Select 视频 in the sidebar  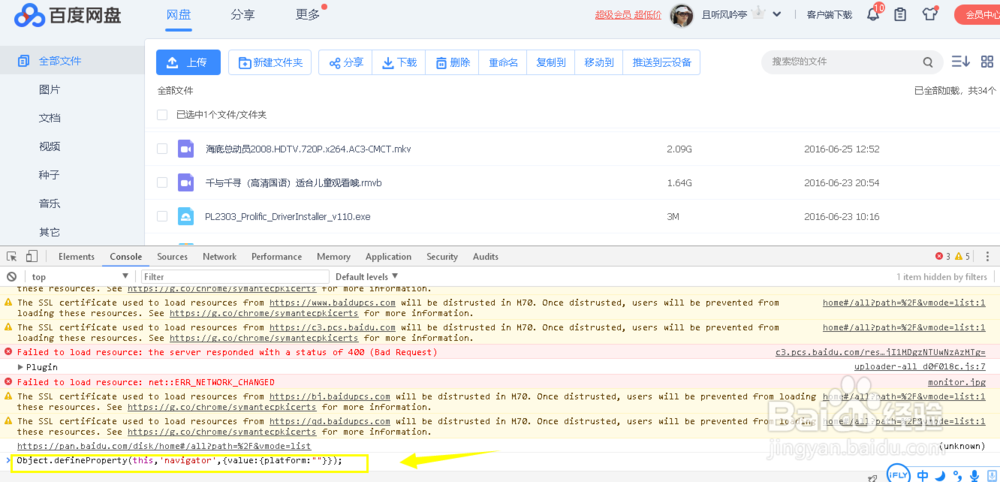49,147
